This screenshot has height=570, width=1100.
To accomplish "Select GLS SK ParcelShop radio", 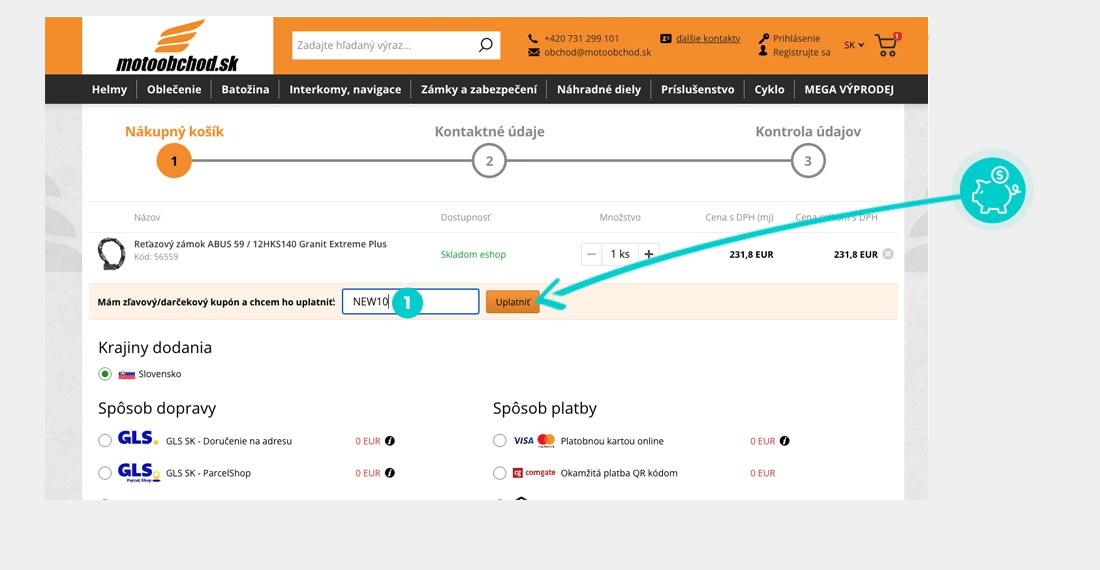I will [105, 473].
